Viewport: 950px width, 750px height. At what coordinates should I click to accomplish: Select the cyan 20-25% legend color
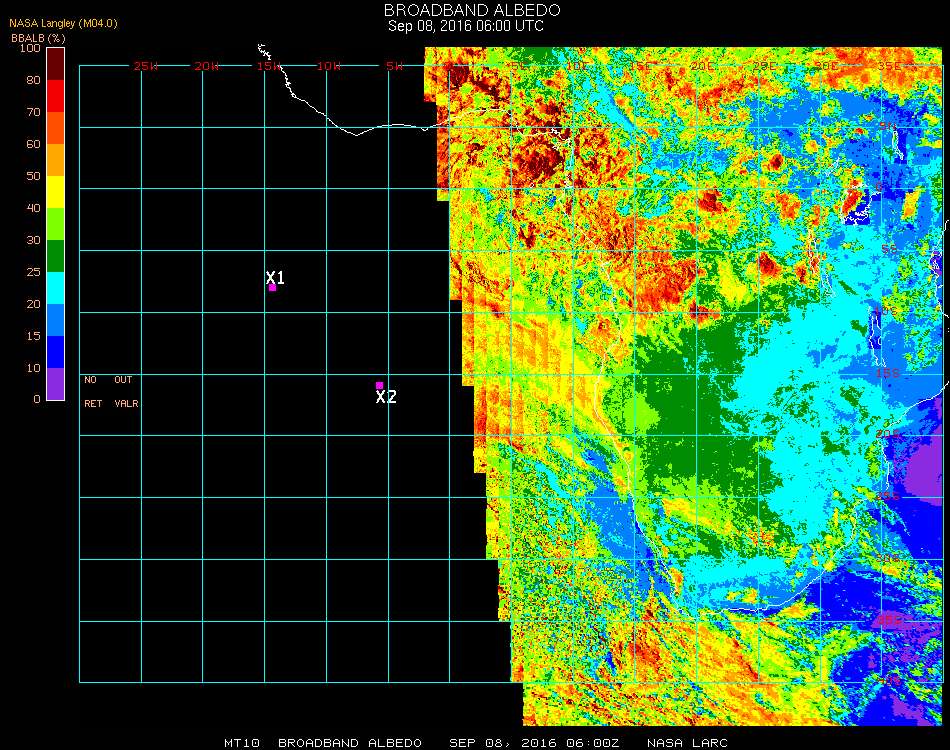[x=55, y=288]
